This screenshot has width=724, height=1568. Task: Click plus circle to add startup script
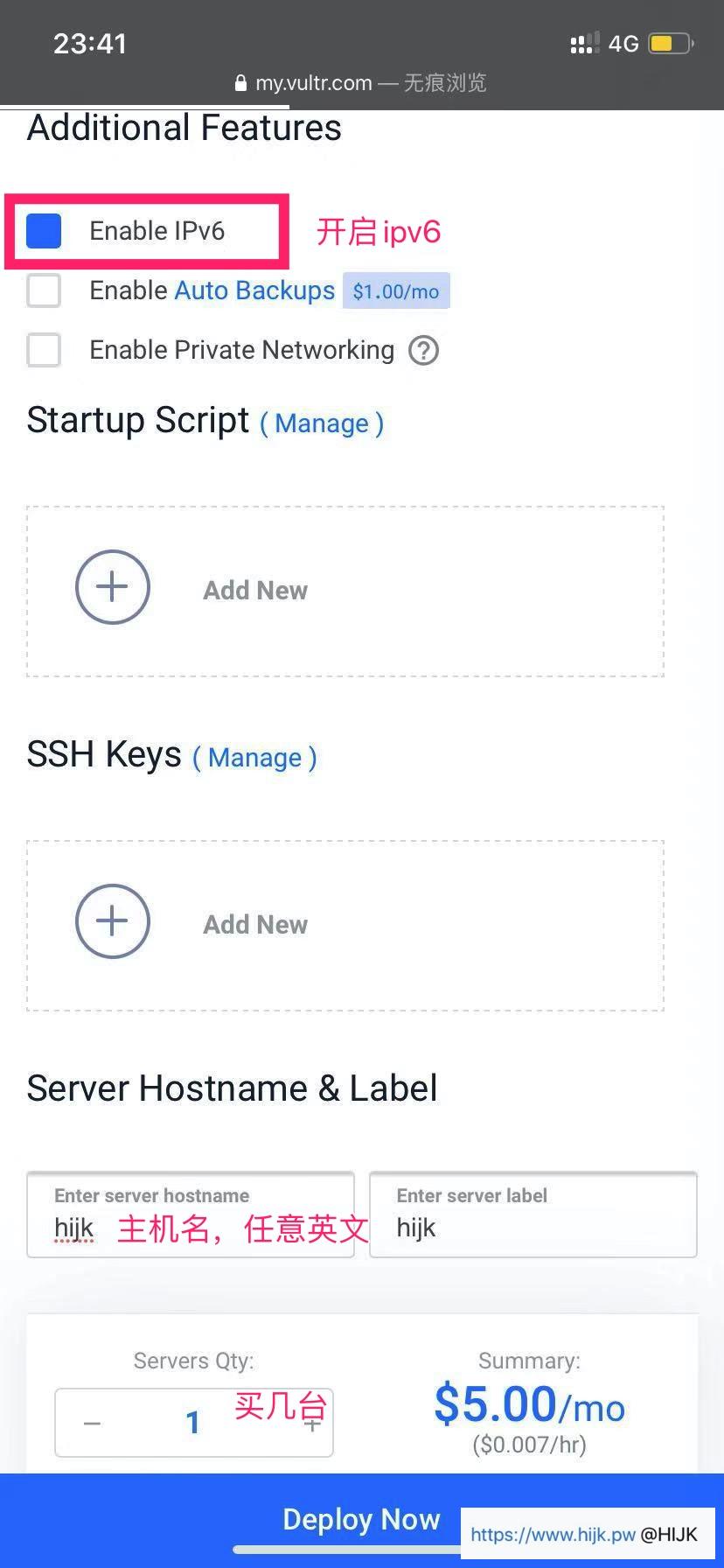coord(113,587)
